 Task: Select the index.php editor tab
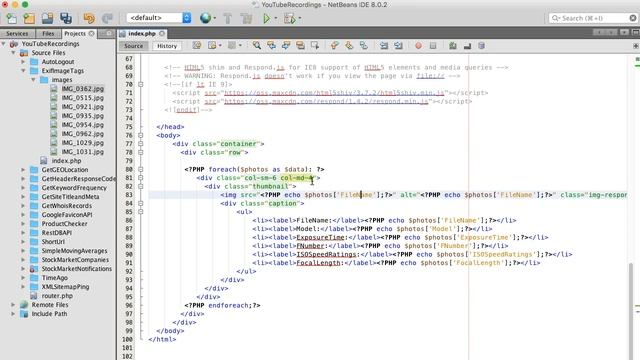142,33
